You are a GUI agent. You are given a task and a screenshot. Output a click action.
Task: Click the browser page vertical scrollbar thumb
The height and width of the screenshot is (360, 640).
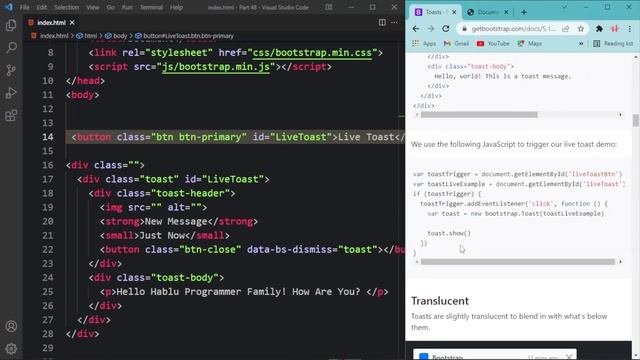(x=636, y=120)
